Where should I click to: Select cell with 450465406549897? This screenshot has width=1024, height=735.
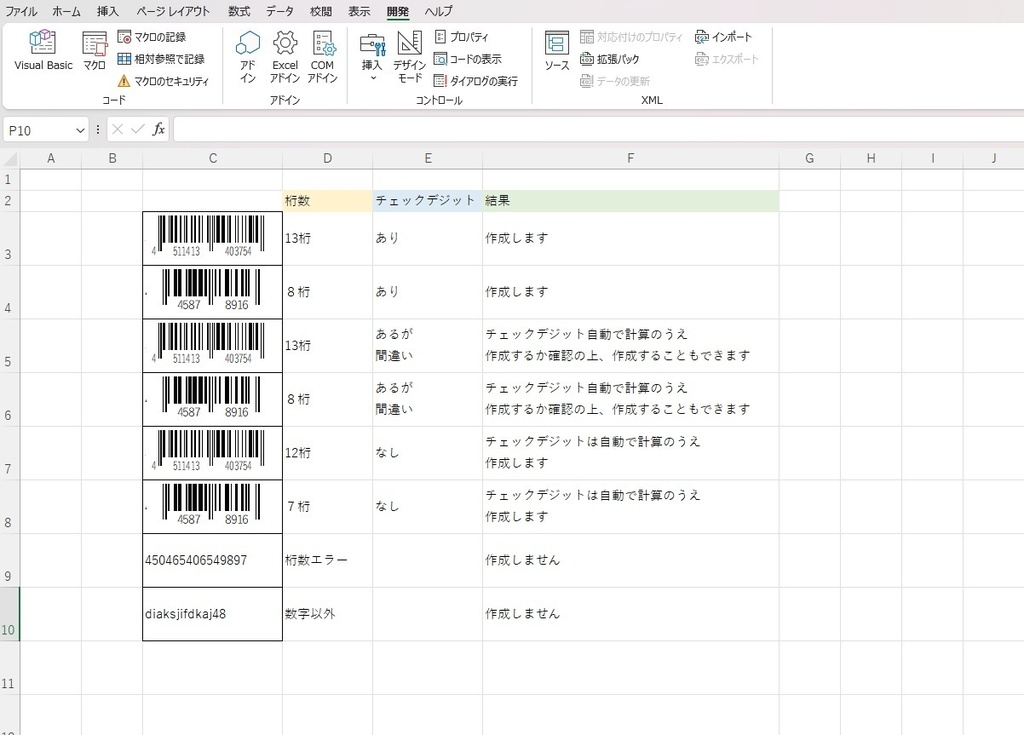pos(212,561)
